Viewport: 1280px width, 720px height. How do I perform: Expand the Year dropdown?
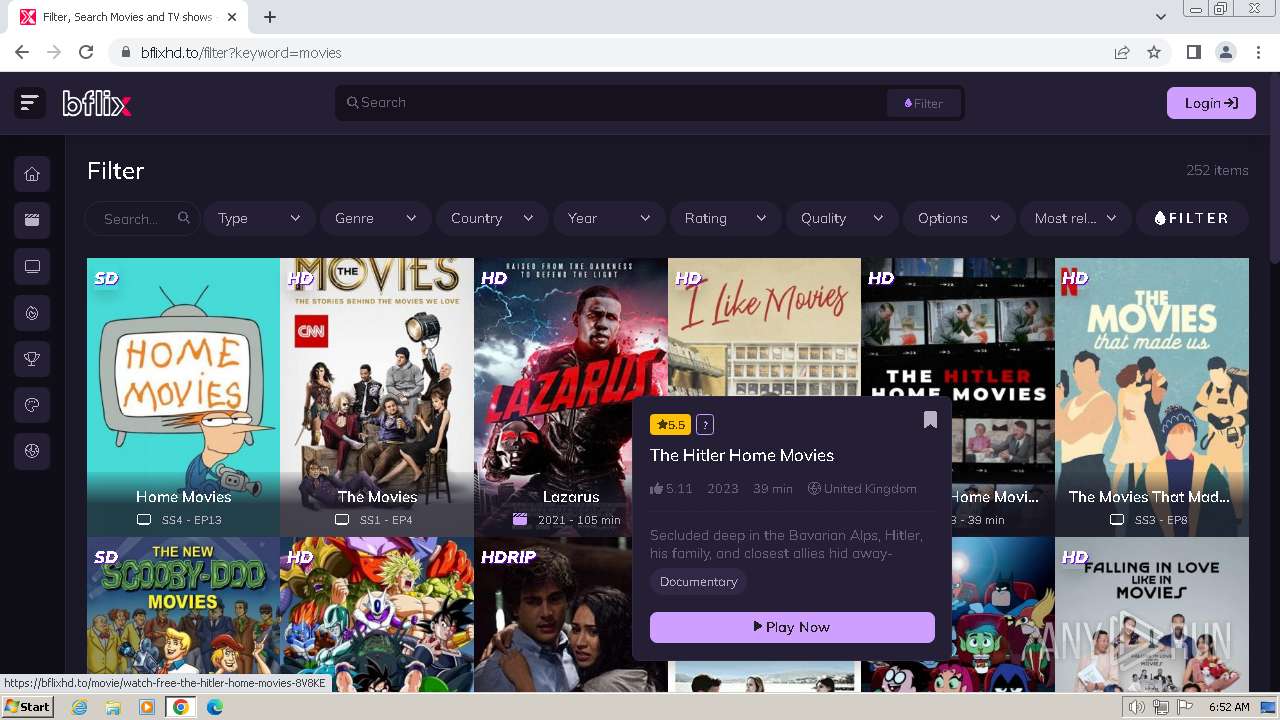coord(609,218)
